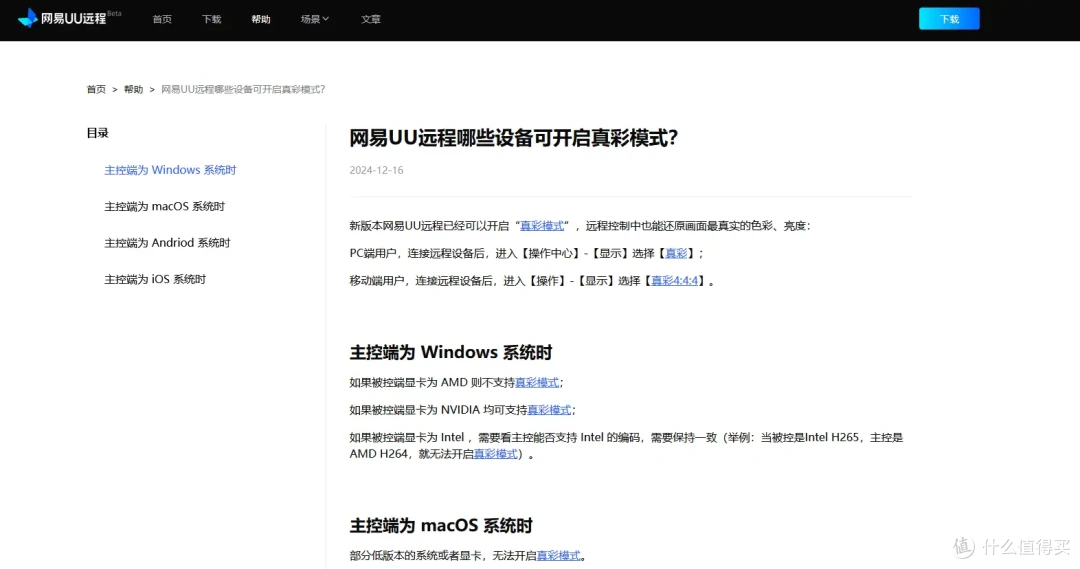Jump to 主控端为 iOS 系统时 in 目录
The width and height of the screenshot is (1080, 569).
155,280
